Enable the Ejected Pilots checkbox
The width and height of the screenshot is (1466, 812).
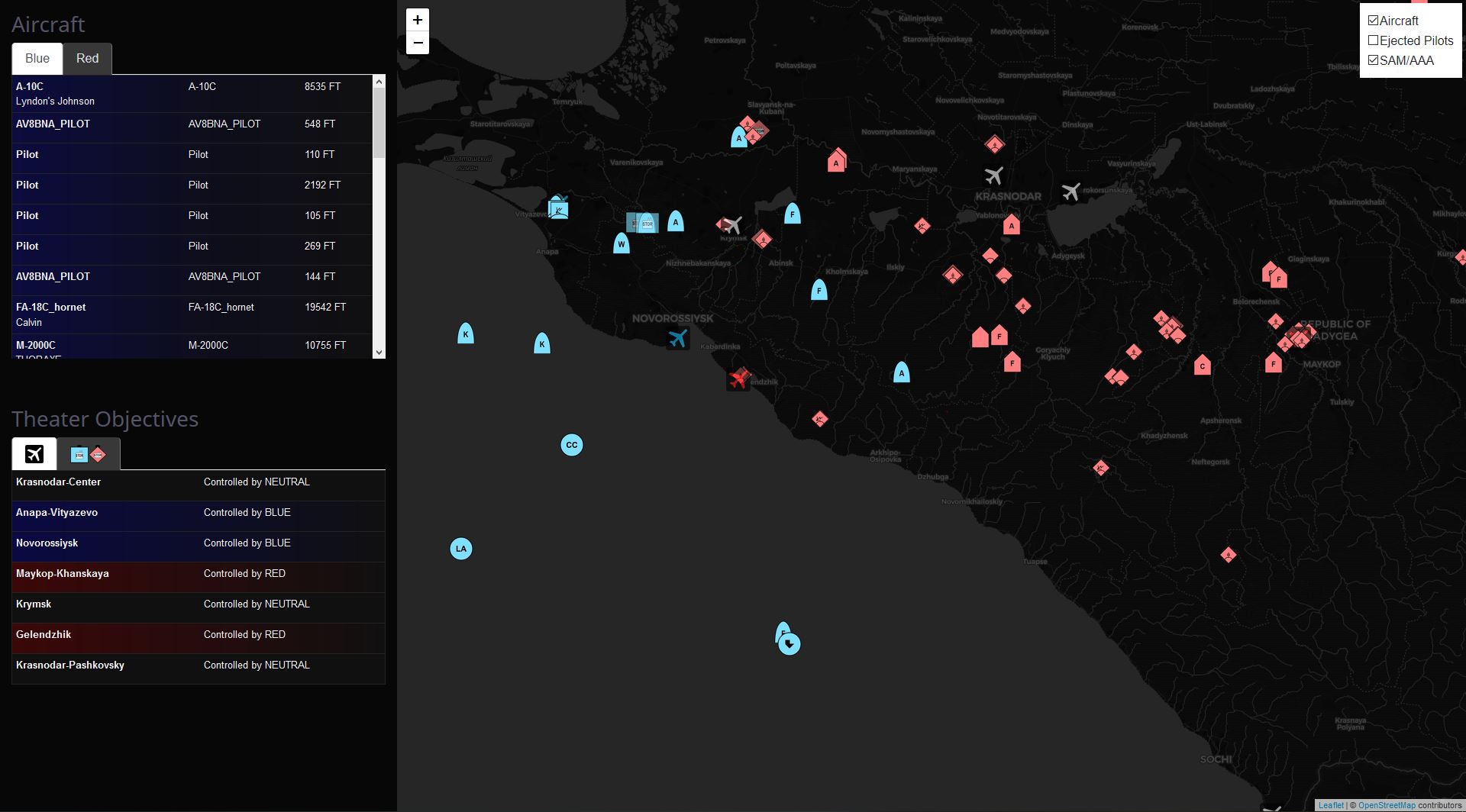[x=1373, y=40]
